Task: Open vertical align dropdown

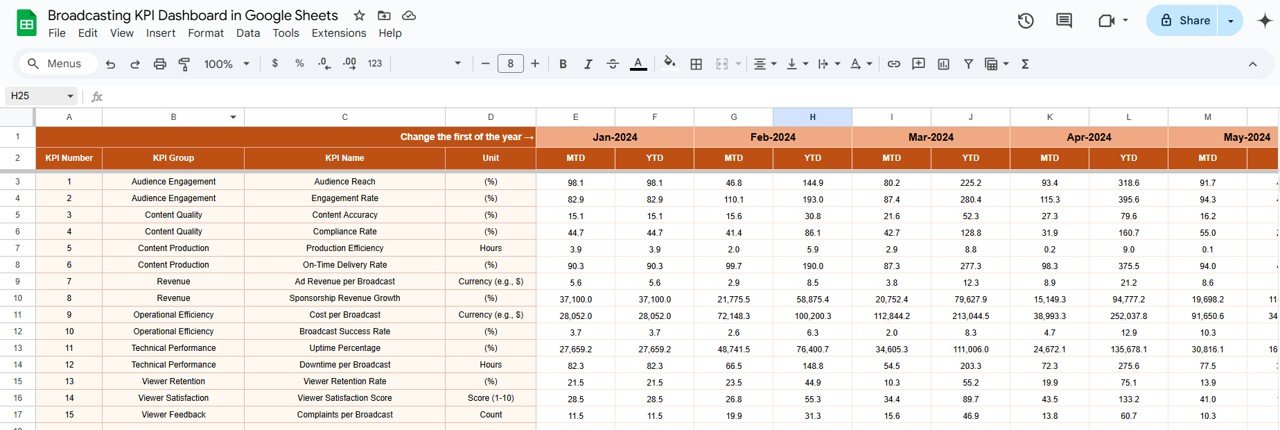Action: [x=797, y=64]
